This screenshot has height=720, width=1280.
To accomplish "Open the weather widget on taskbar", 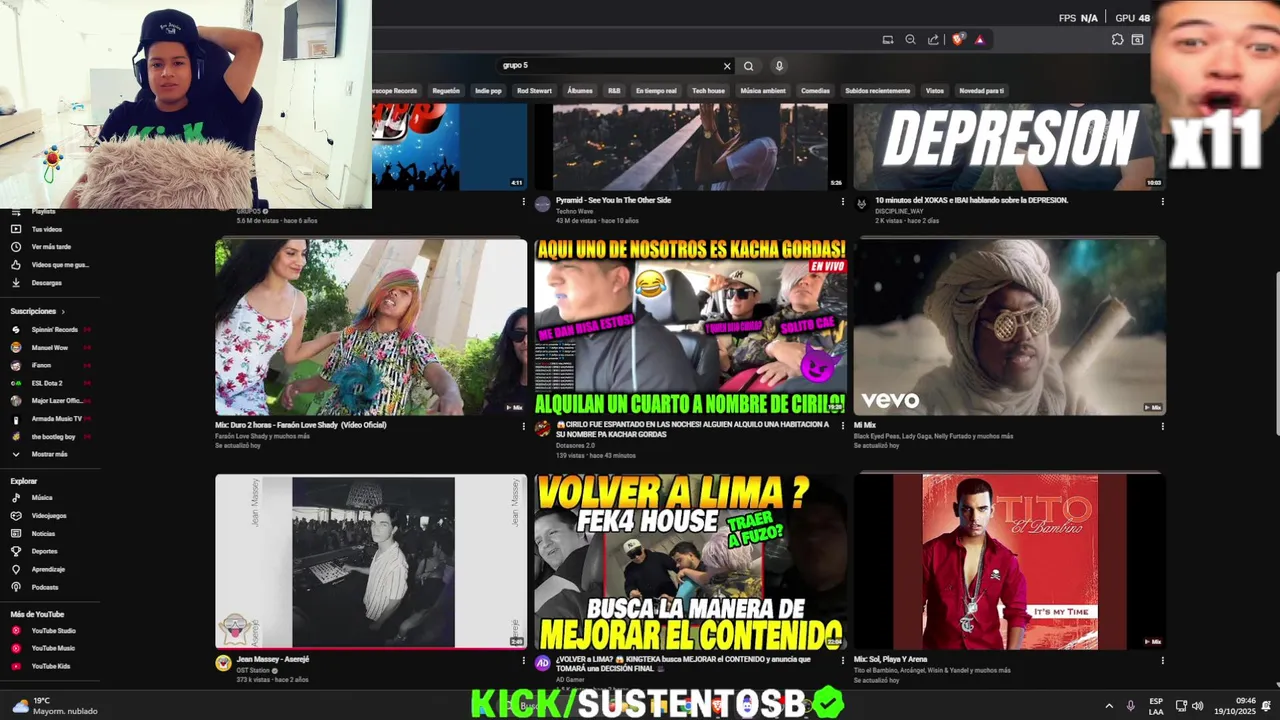I will pyautogui.click(x=55, y=706).
